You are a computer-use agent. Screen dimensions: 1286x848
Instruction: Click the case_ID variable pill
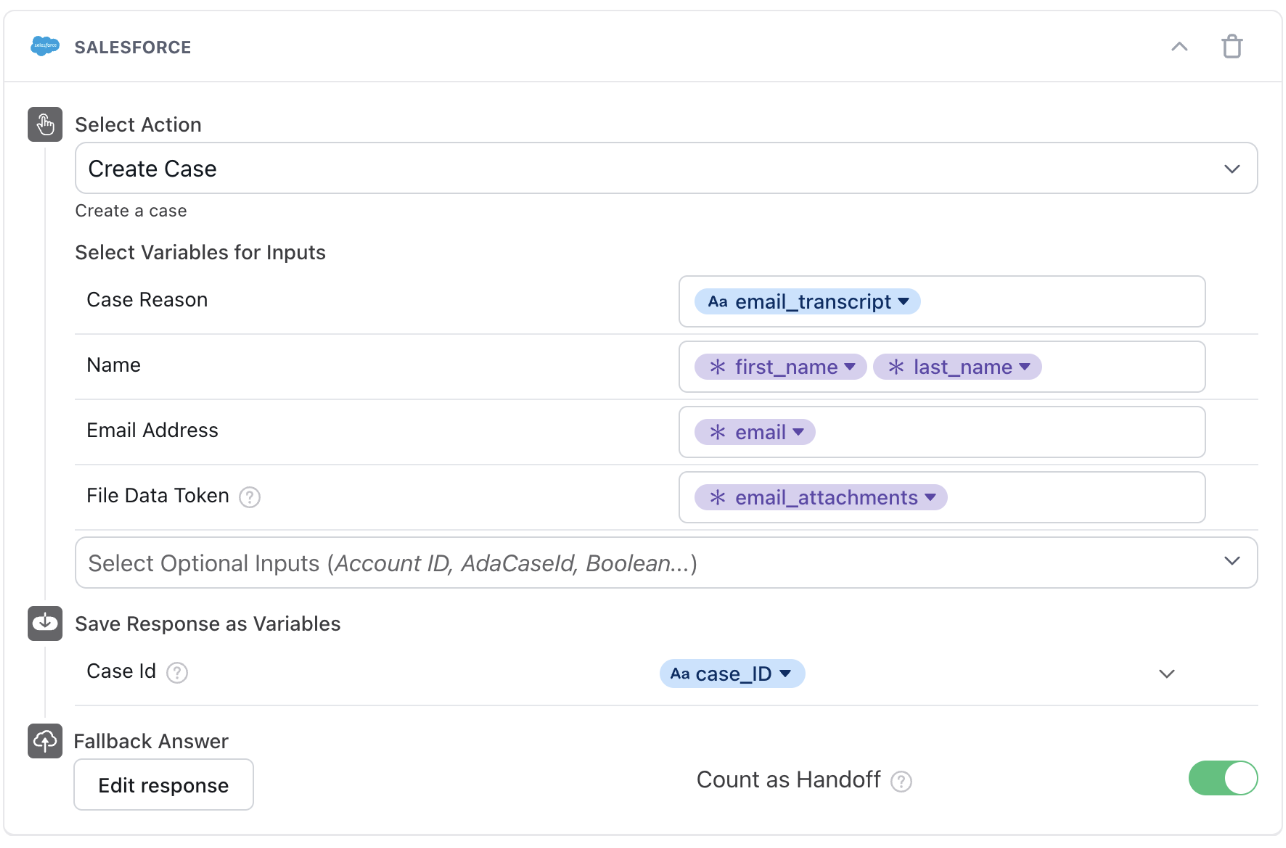[732, 674]
